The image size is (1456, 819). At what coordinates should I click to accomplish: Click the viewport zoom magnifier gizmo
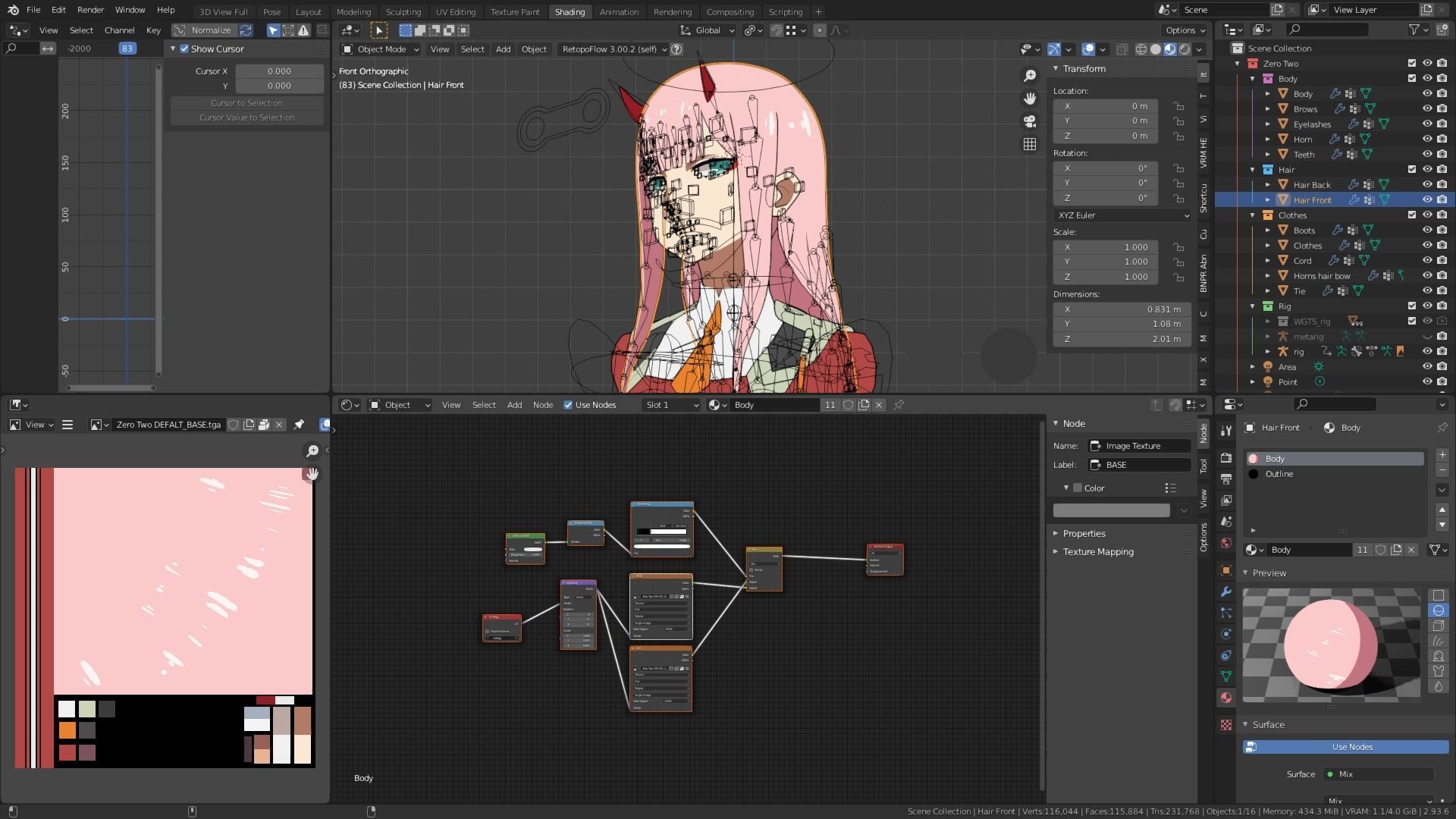click(x=1030, y=76)
